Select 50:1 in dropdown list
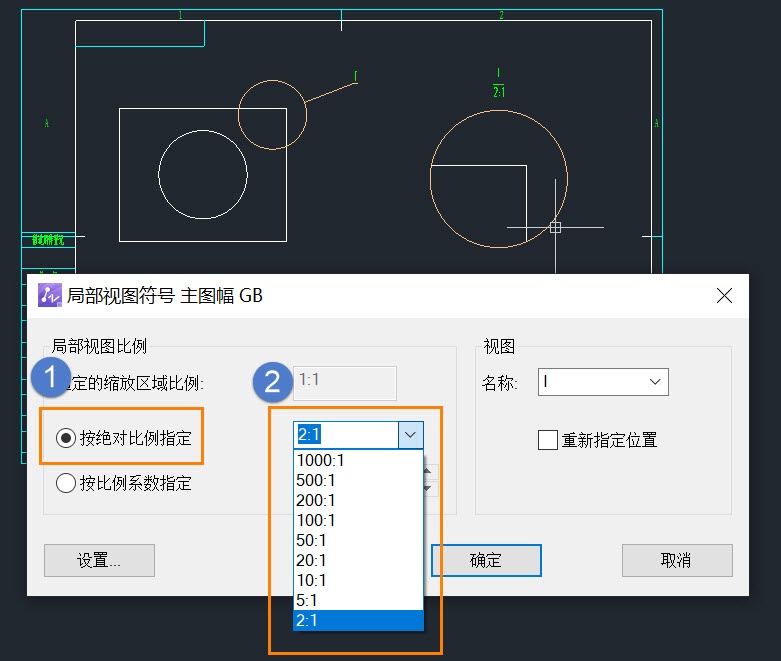The width and height of the screenshot is (781, 661). [358, 540]
